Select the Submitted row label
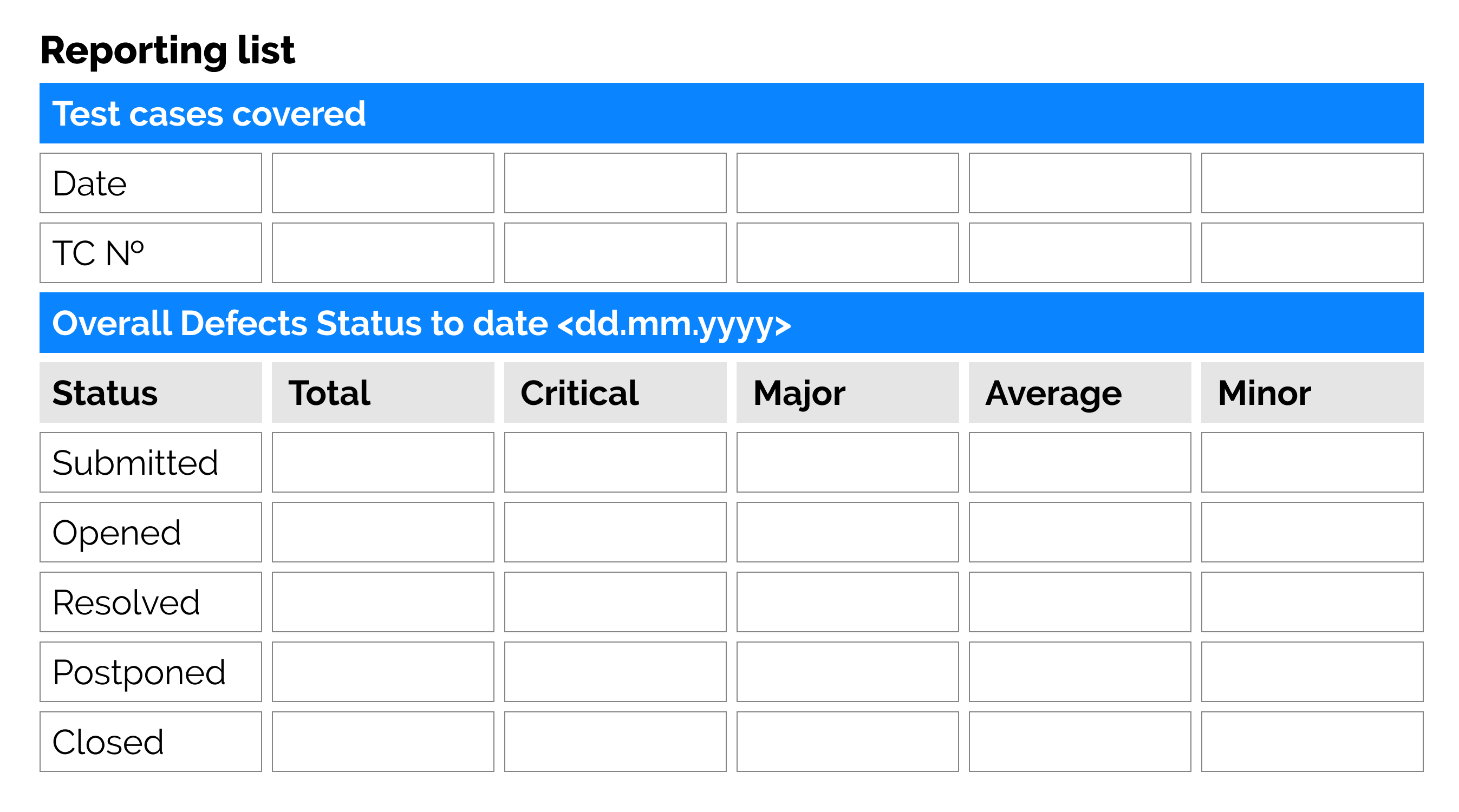The width and height of the screenshot is (1459, 812). [151, 462]
